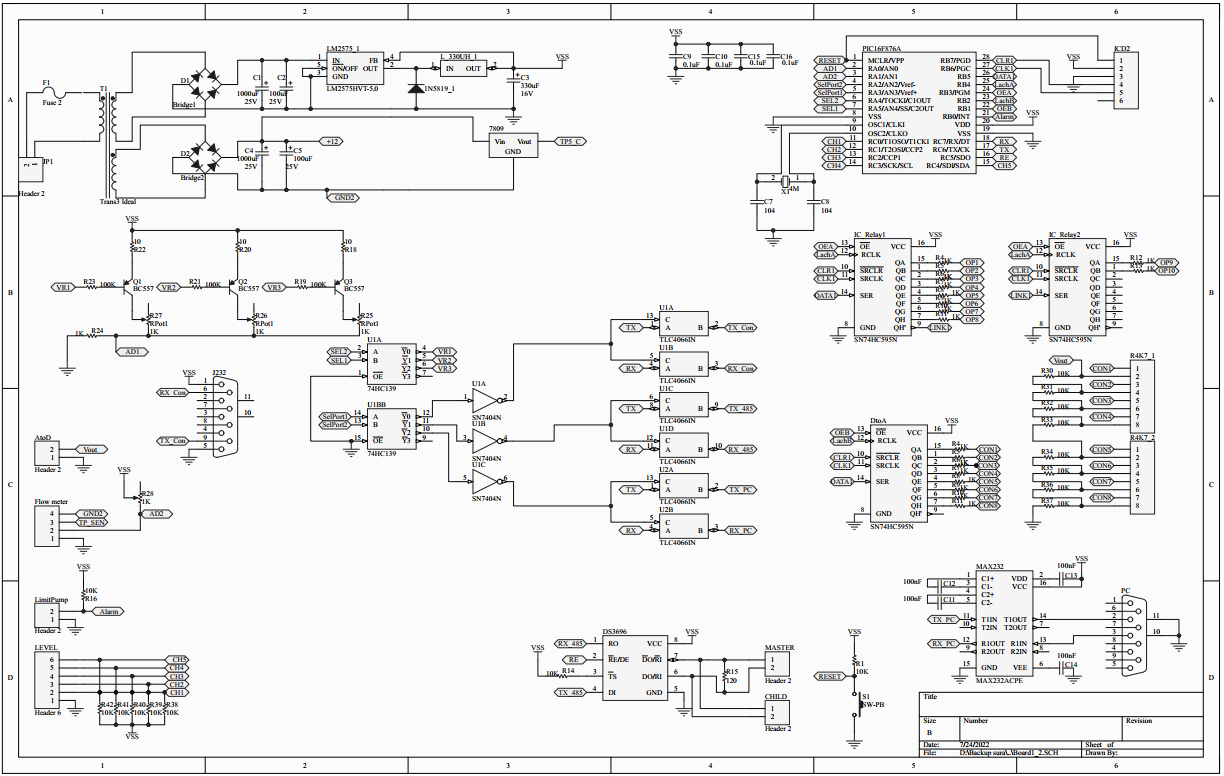
Task: Click the 7809 voltage regulator block
Action: coord(511,146)
